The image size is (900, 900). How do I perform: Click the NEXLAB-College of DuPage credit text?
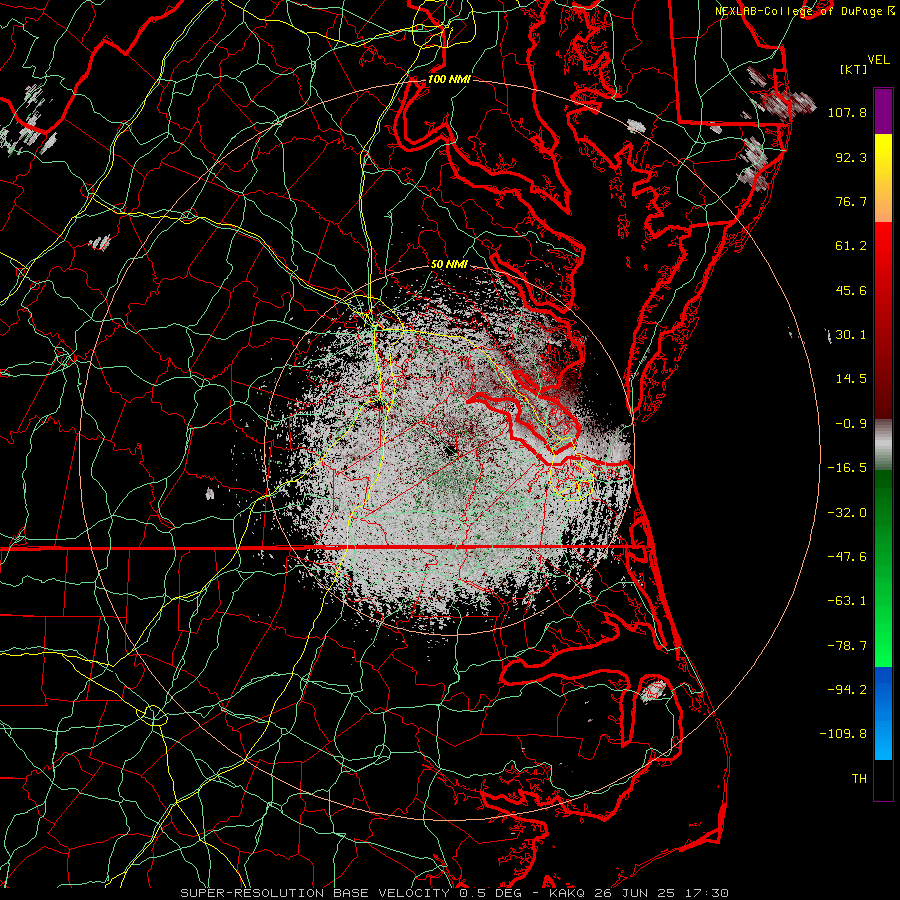click(800, 11)
